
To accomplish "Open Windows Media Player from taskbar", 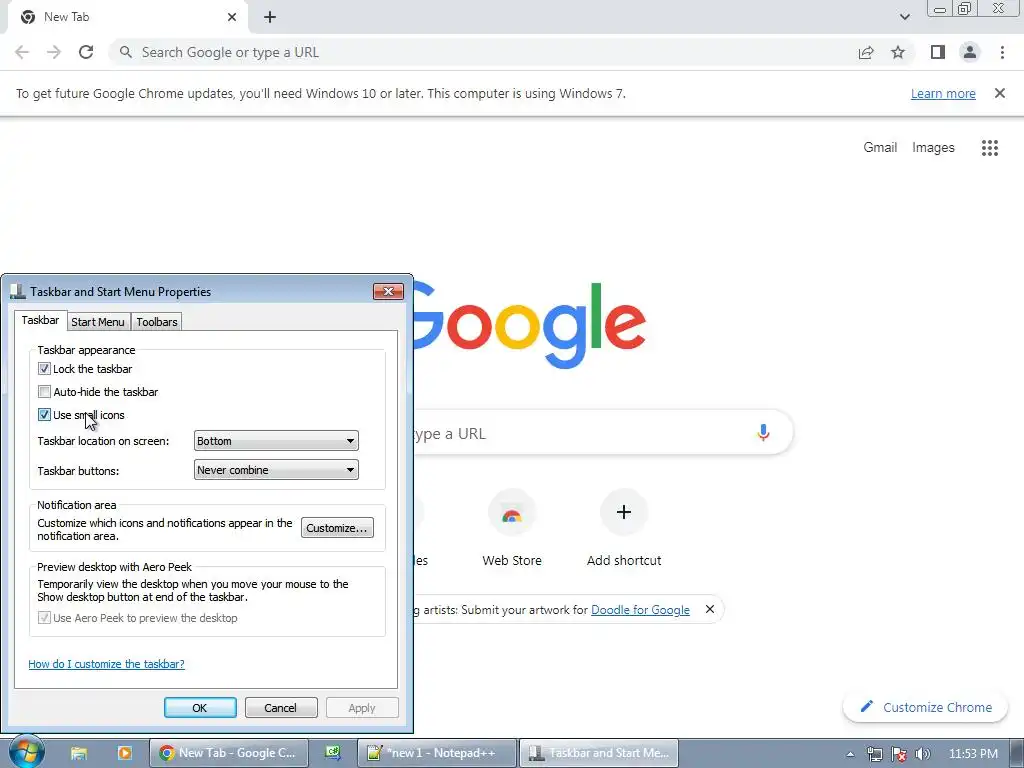I will coord(124,753).
